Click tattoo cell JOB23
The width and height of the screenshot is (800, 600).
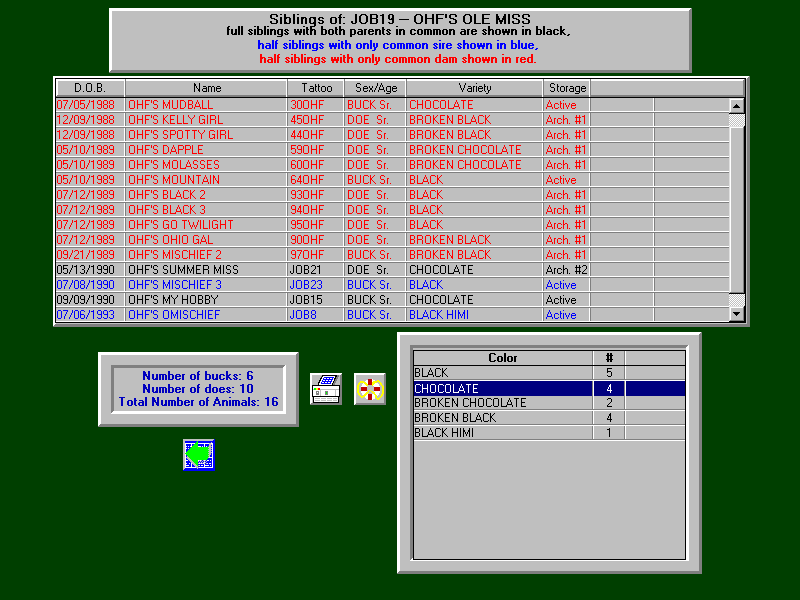316,285
